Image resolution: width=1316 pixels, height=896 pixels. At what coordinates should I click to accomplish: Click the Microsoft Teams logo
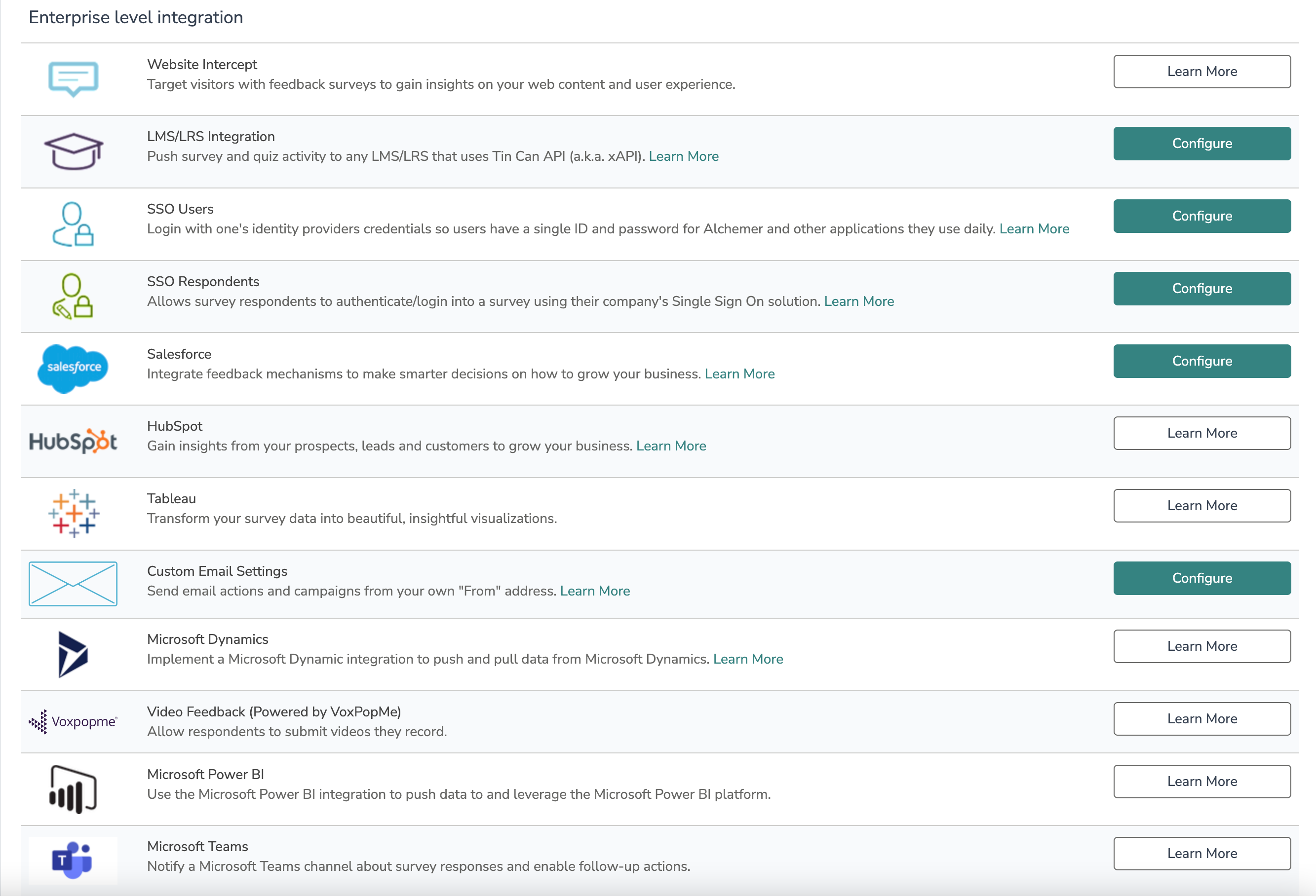[x=73, y=860]
